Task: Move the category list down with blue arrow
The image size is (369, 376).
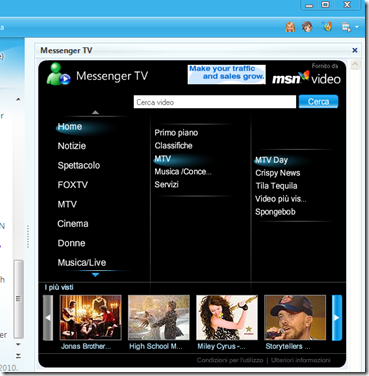Action: [95, 275]
